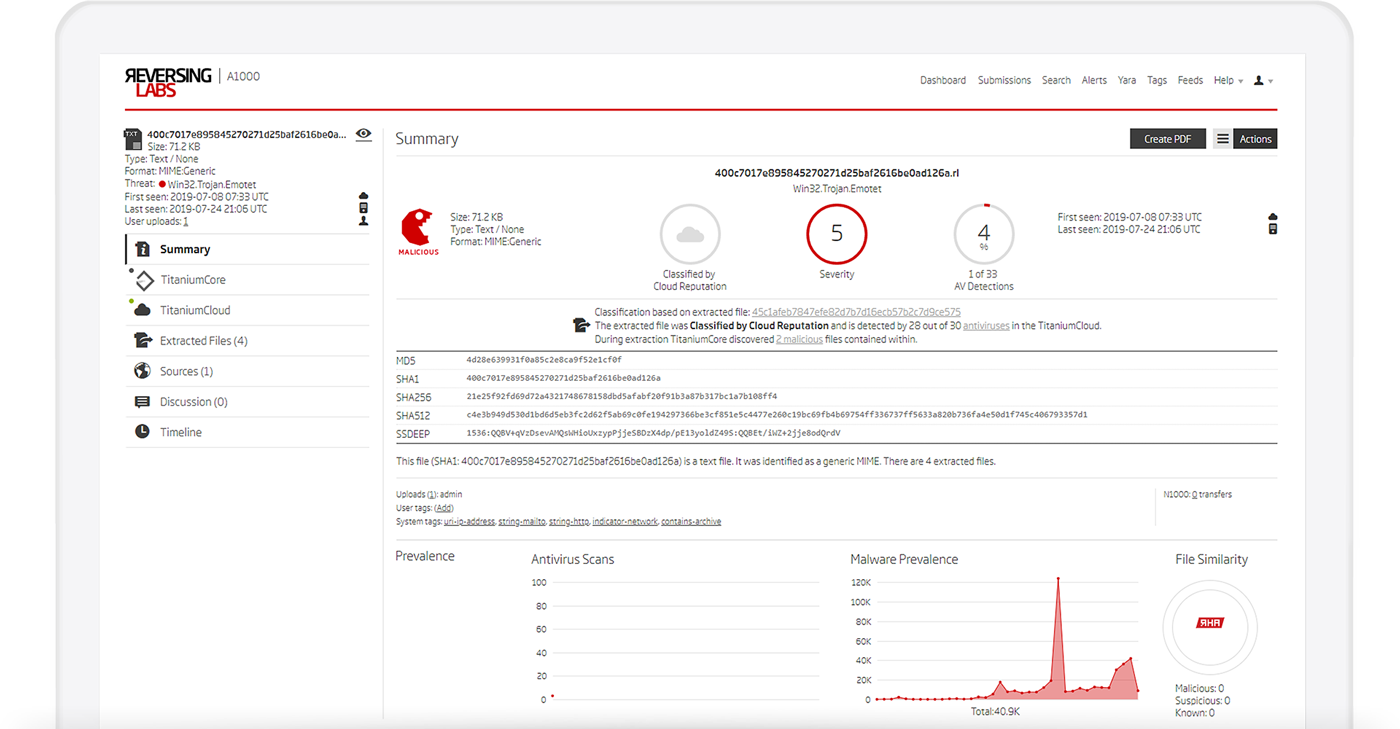This screenshot has height=729, width=1400.
Task: Click the ReversingLabs logo
Action: [168, 82]
